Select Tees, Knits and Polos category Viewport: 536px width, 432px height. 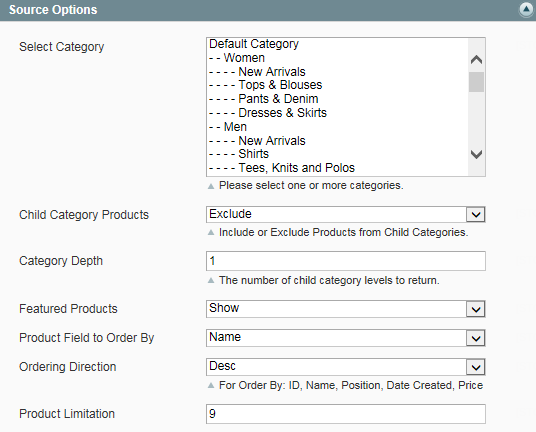[x=337, y=168]
